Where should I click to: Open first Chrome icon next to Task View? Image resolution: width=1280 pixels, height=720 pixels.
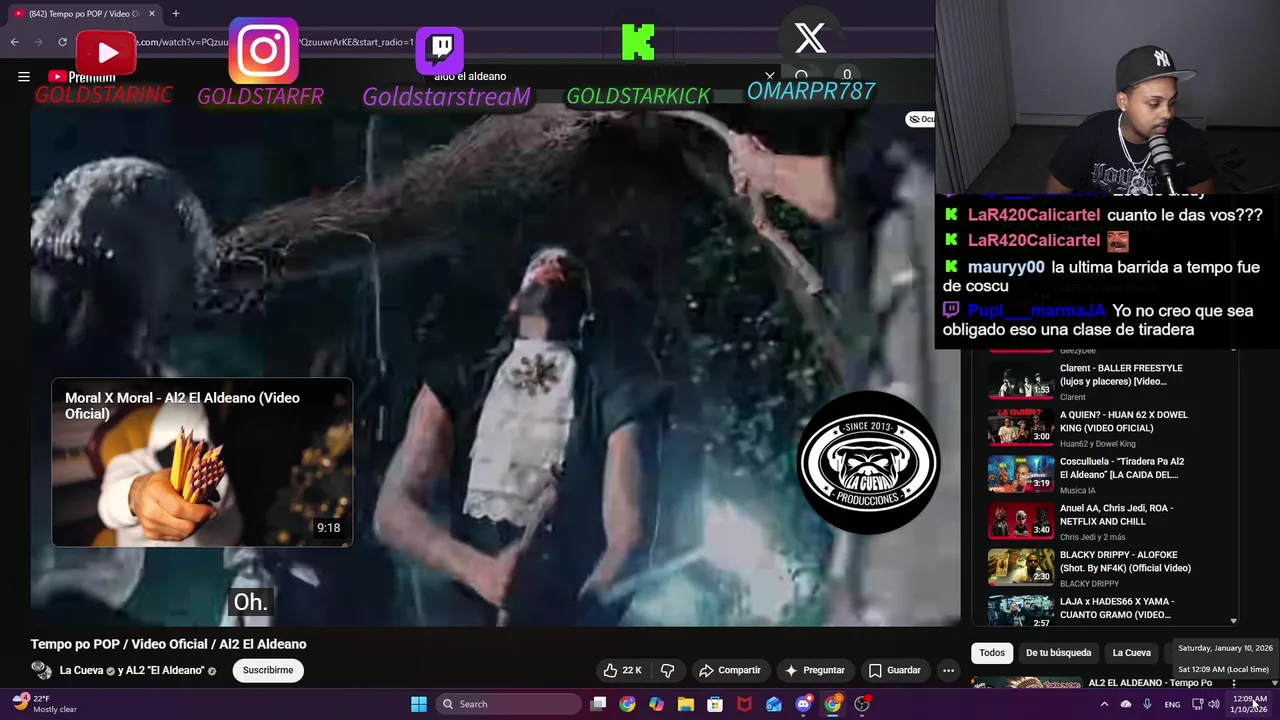click(627, 704)
